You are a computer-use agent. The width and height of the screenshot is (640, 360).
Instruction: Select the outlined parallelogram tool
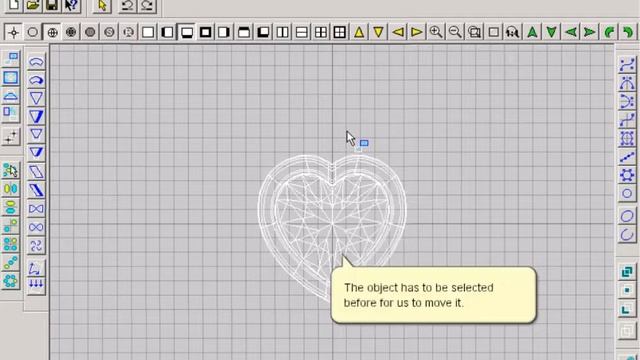pyautogui.click(x=36, y=172)
